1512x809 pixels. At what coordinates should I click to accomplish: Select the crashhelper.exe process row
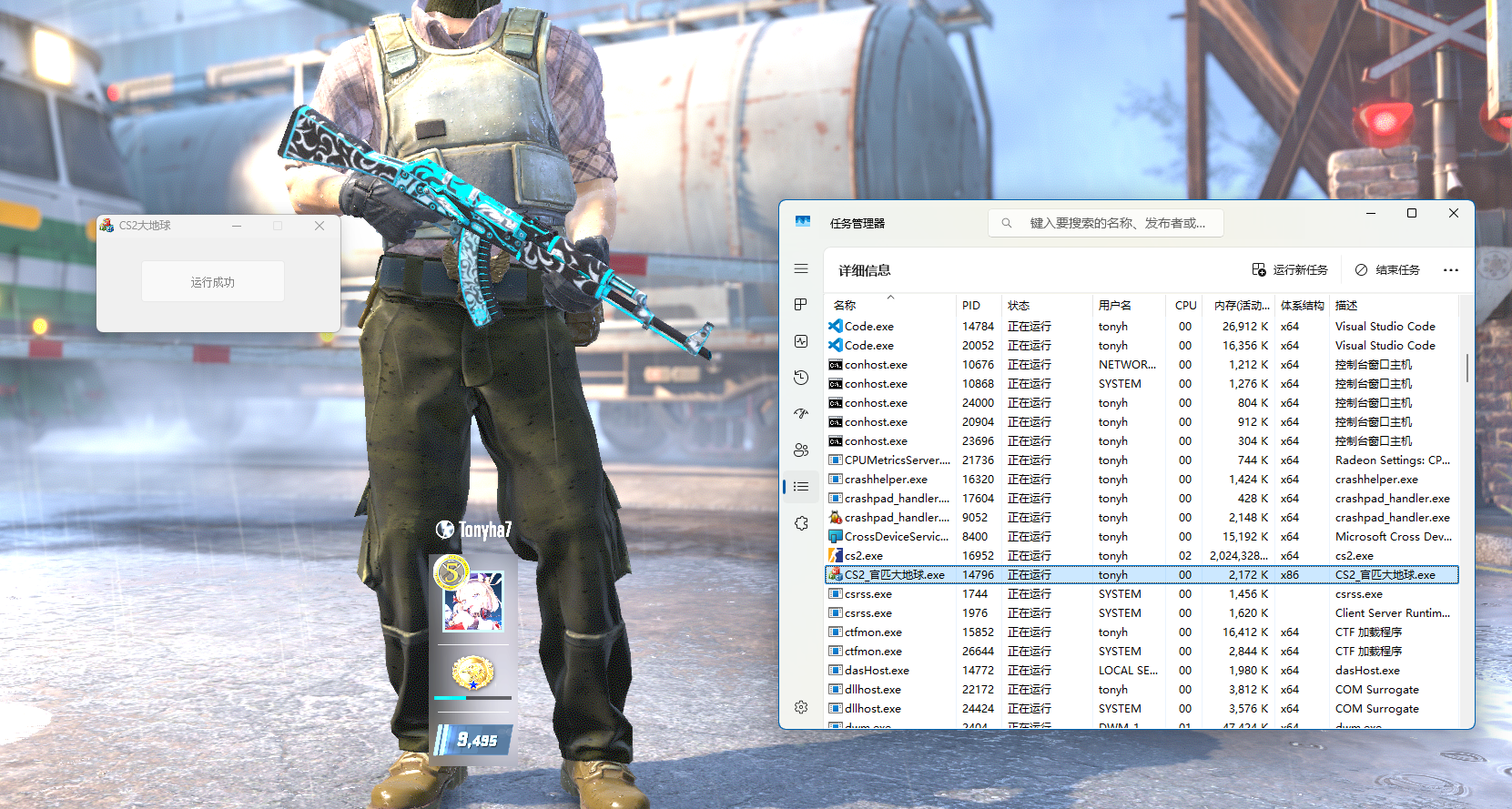click(1142, 479)
